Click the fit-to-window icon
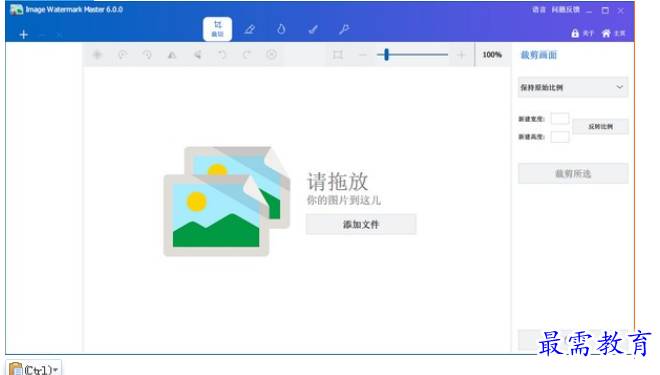Viewport: 660px width, 375px height. [x=338, y=55]
